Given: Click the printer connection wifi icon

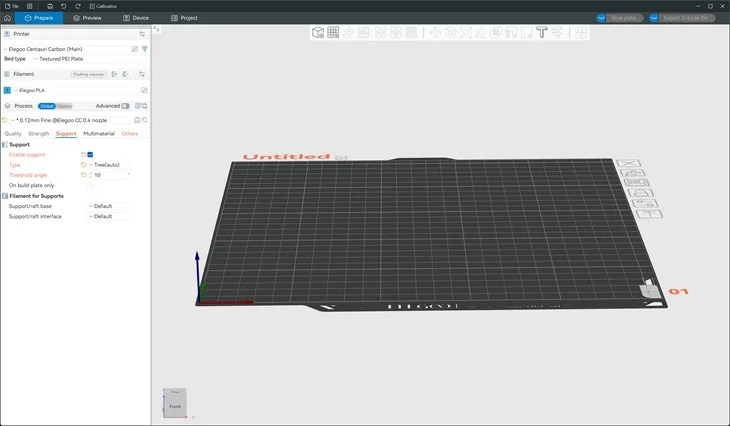Looking at the screenshot, I should 145,49.
